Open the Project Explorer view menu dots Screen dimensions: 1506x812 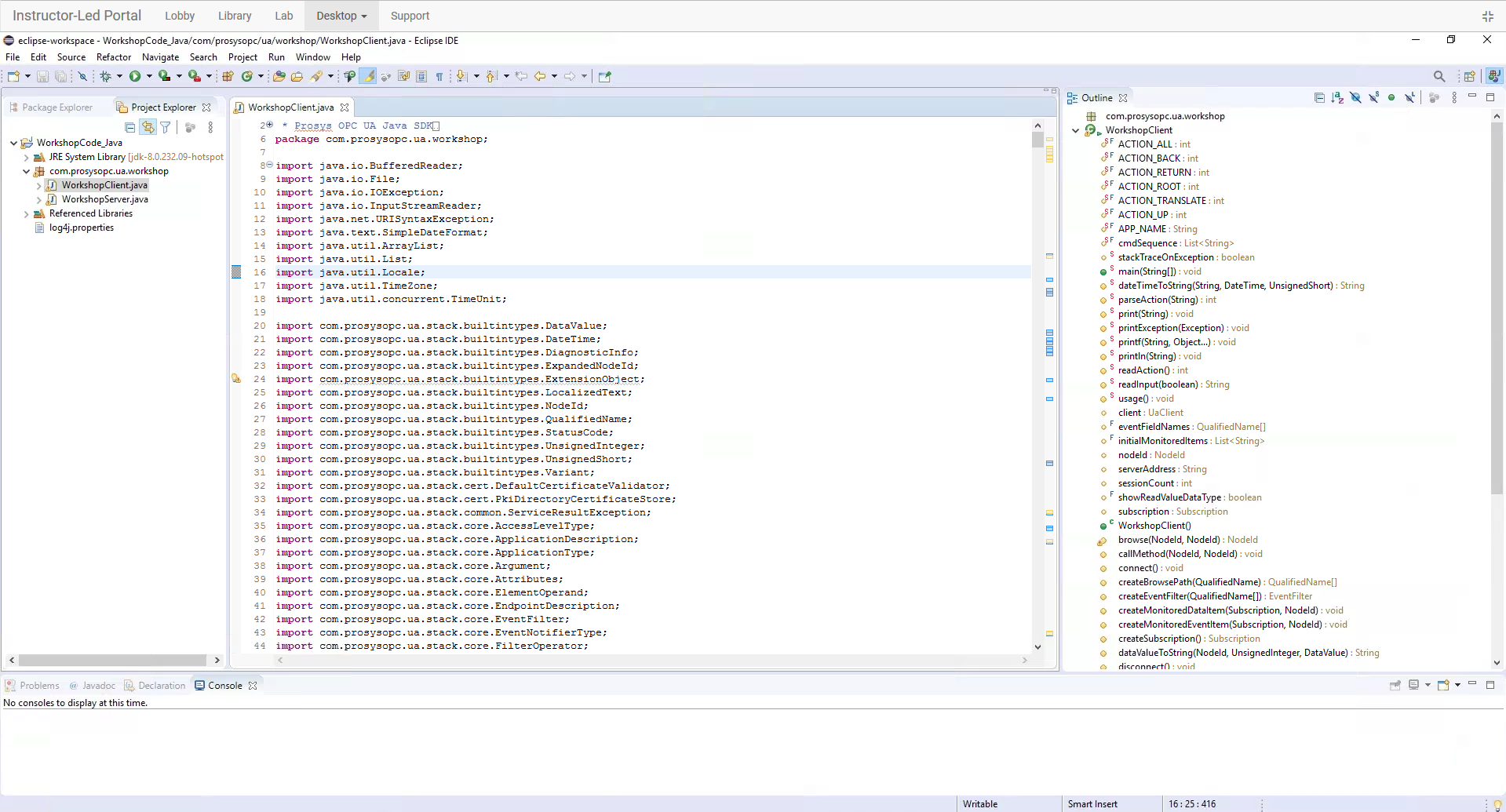(x=210, y=127)
